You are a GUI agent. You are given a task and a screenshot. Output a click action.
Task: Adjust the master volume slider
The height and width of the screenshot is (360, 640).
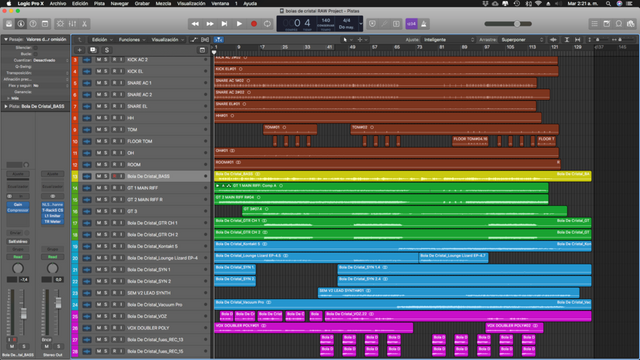tap(508, 24)
